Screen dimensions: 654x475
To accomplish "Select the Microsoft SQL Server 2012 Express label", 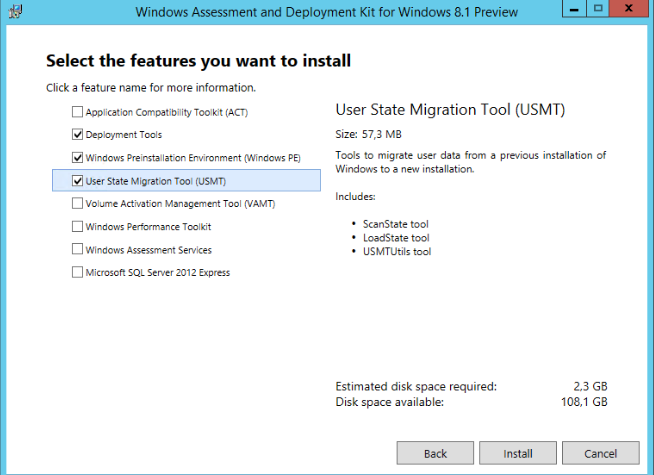I will pyautogui.click(x=158, y=273).
